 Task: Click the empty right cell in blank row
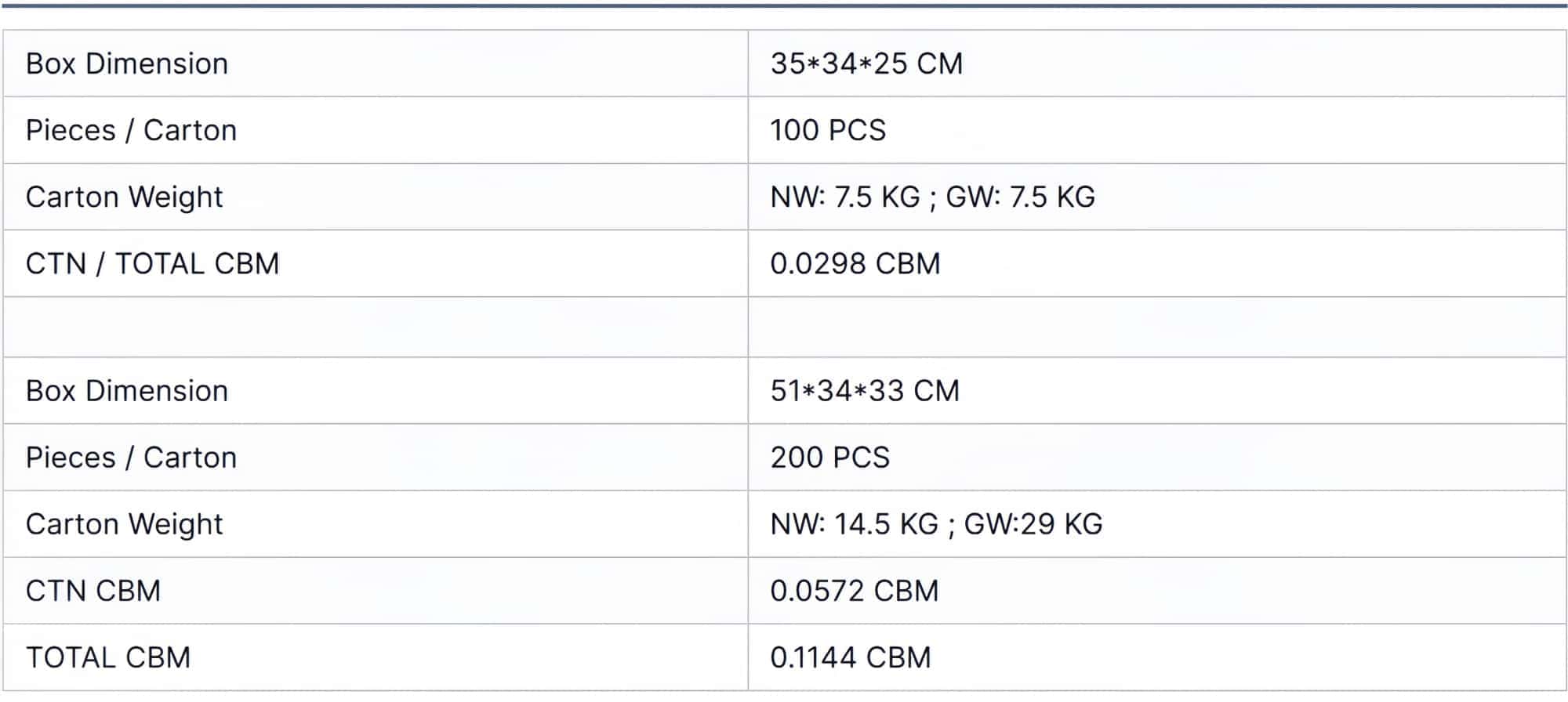click(x=1156, y=327)
